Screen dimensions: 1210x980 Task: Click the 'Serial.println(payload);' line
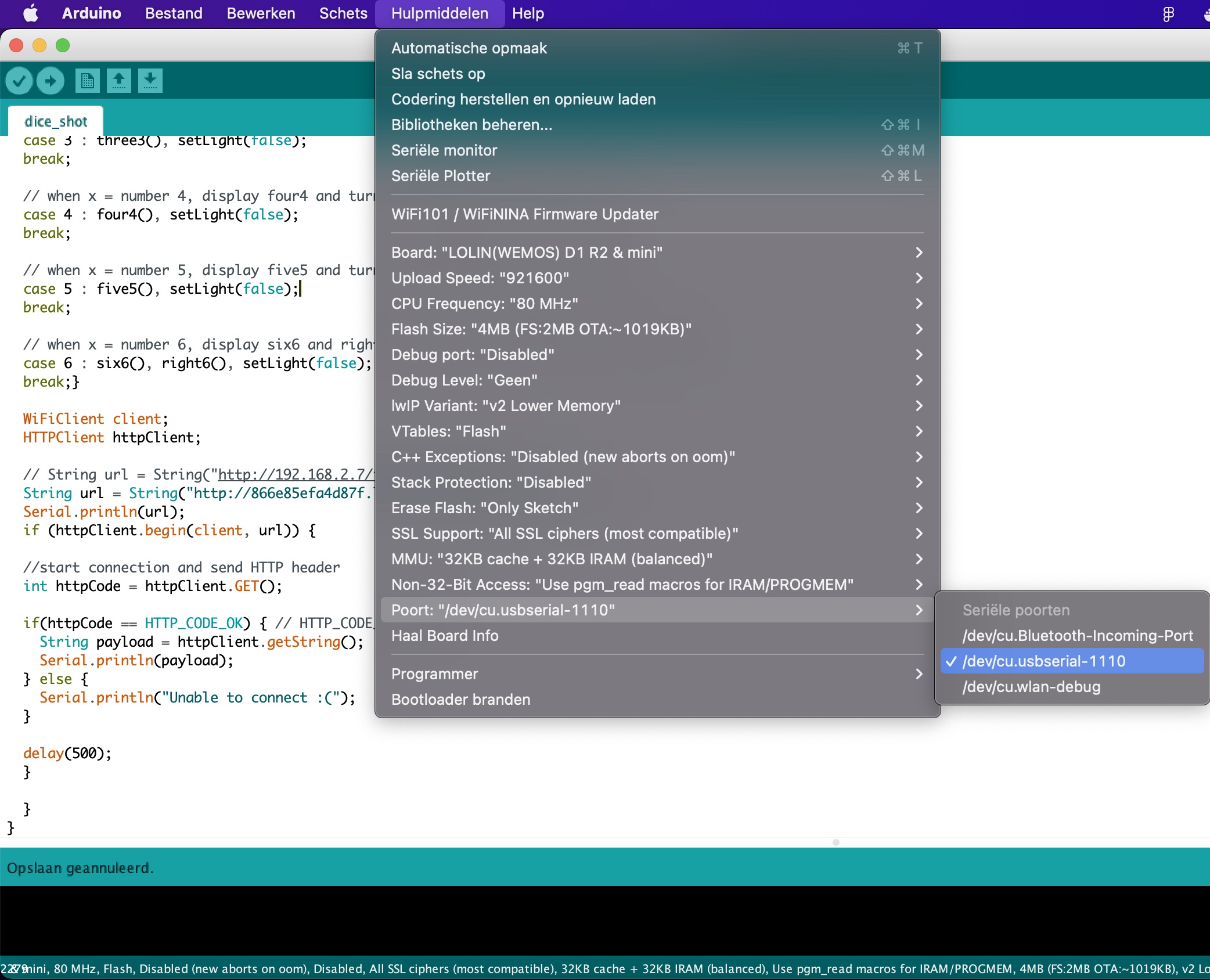click(x=136, y=660)
